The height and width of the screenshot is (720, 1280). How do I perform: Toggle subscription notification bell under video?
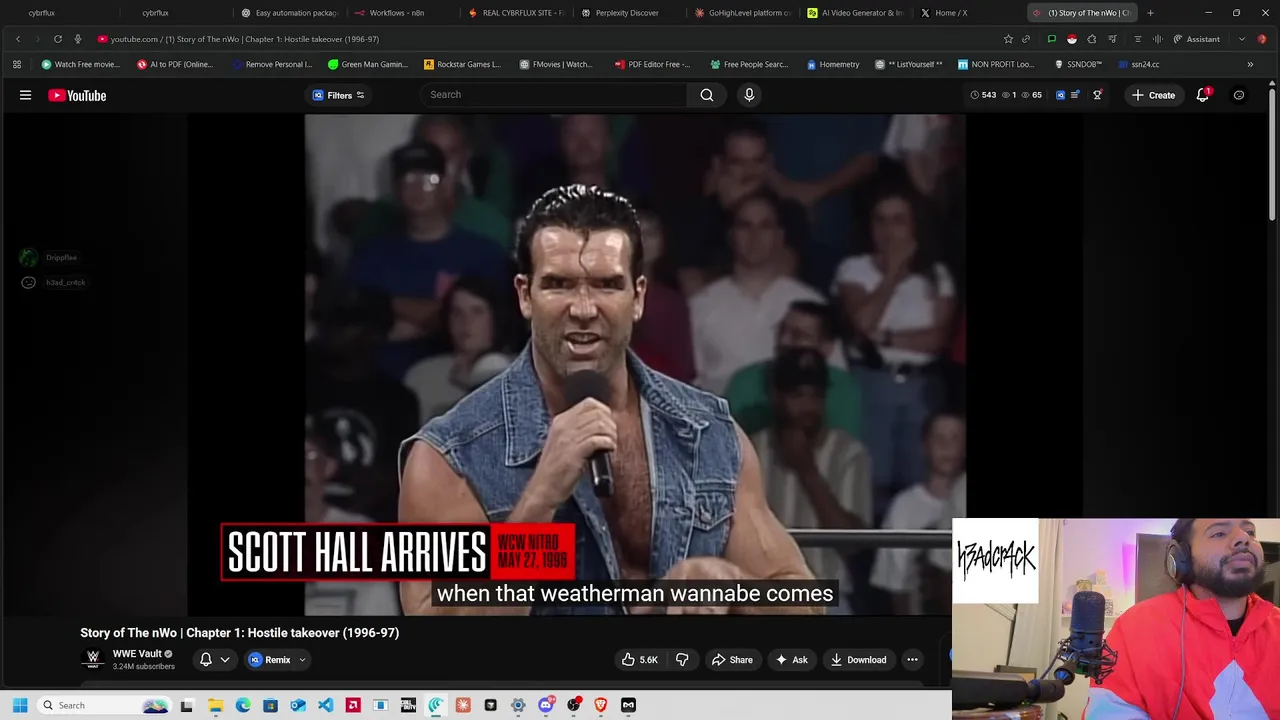point(206,660)
